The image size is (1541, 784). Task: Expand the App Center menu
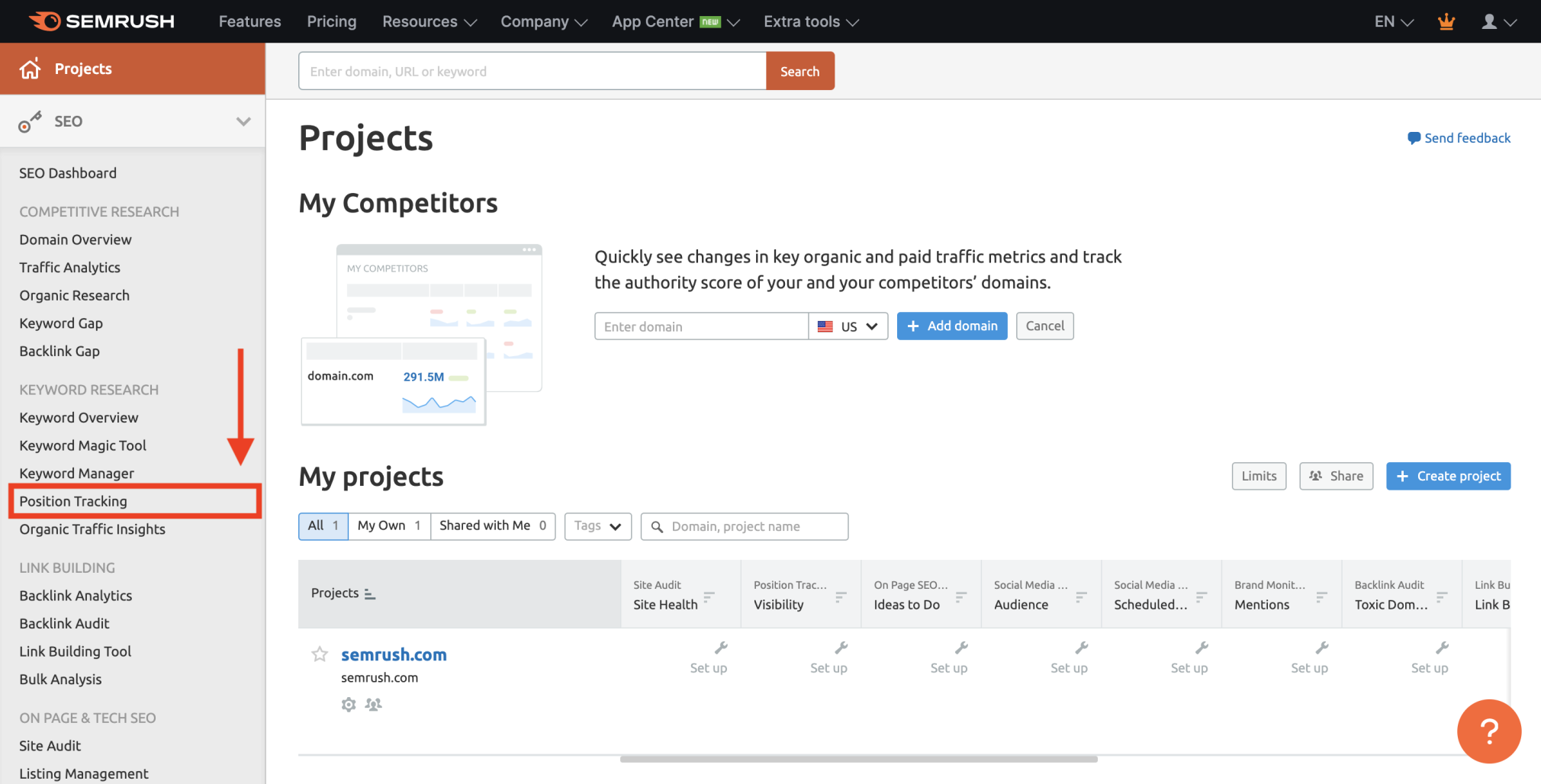click(x=676, y=21)
